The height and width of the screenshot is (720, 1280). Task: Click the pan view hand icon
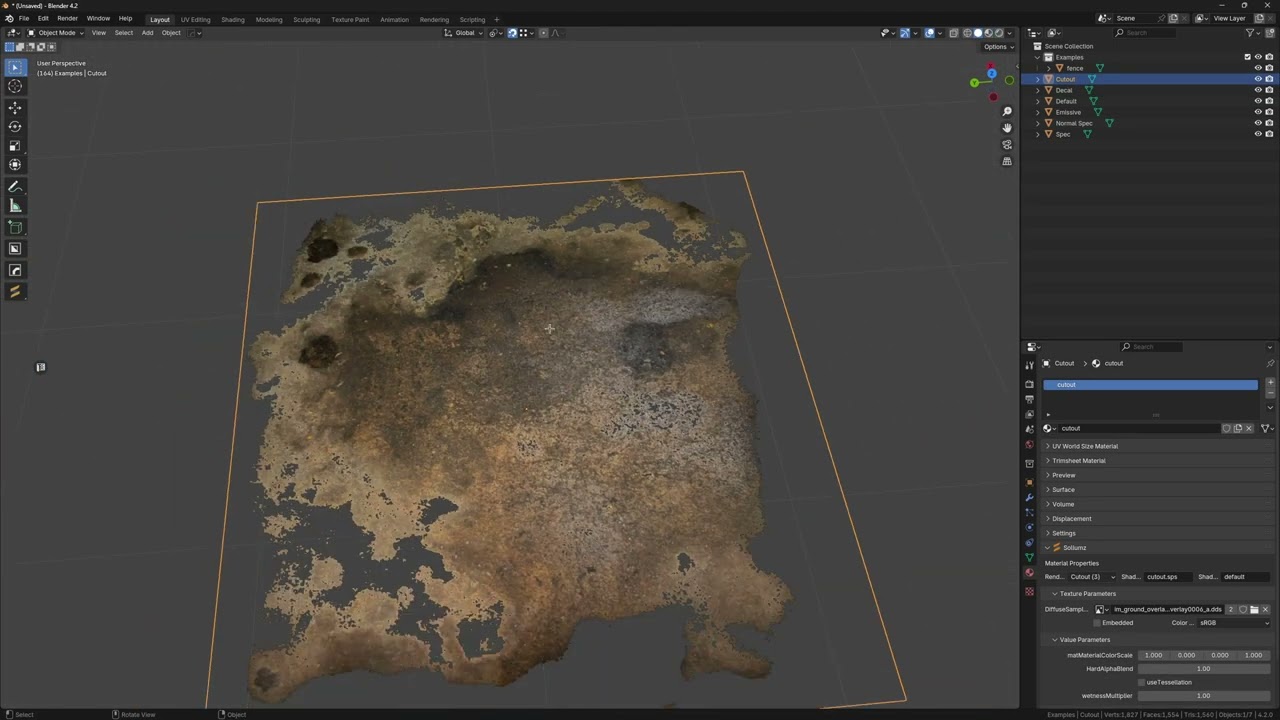pyautogui.click(x=1007, y=128)
